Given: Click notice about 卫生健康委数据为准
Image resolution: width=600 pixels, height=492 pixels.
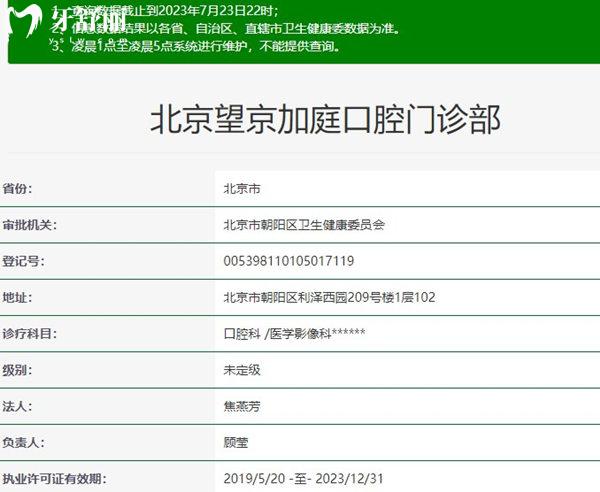Looking at the screenshot, I should (226, 29).
